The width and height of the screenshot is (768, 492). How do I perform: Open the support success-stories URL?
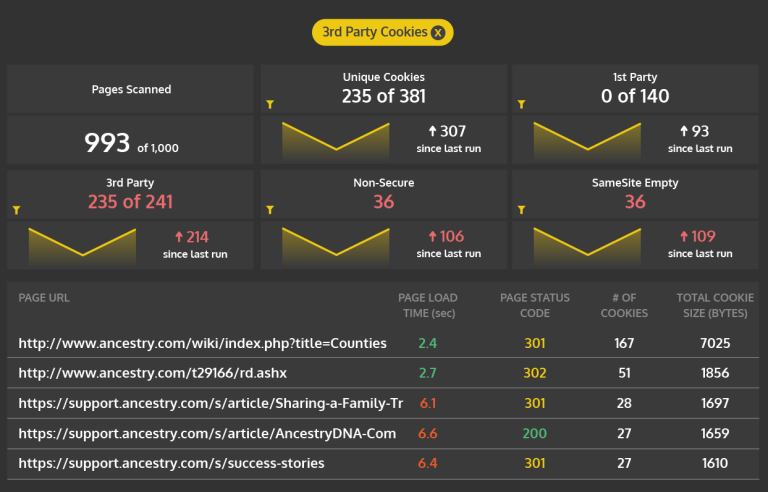(171, 463)
